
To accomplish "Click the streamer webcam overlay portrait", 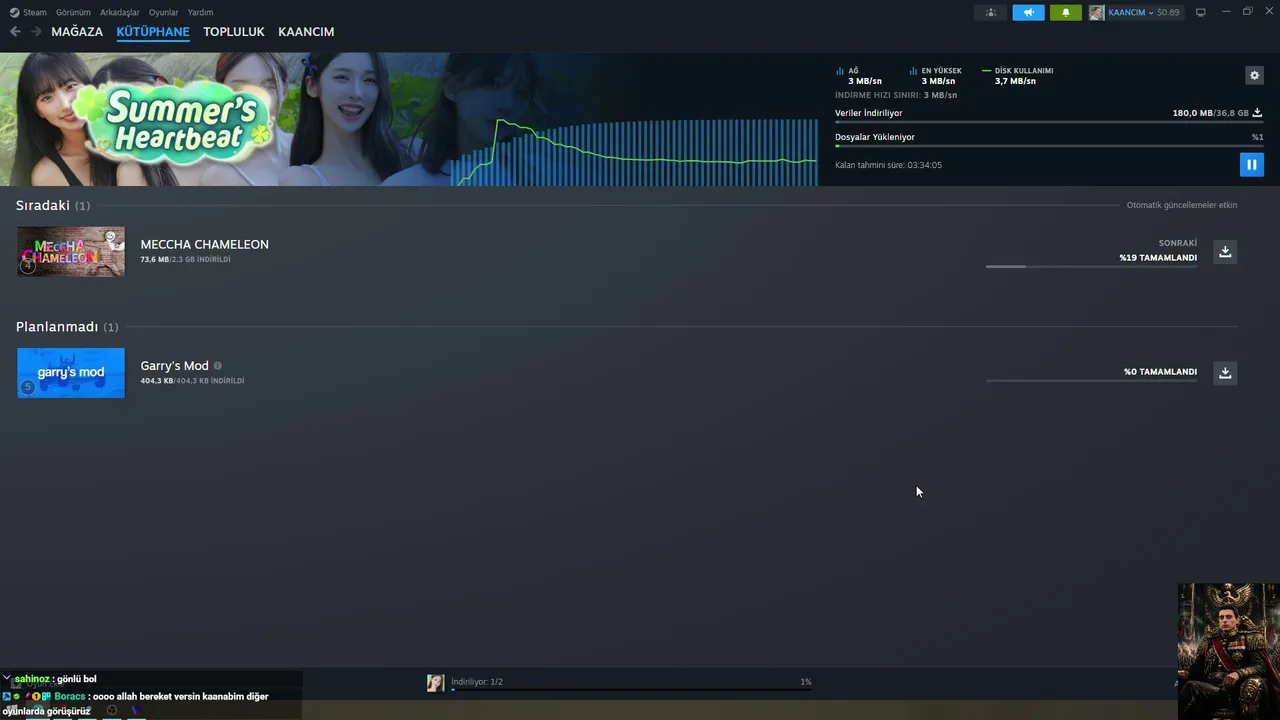I will [1228, 651].
